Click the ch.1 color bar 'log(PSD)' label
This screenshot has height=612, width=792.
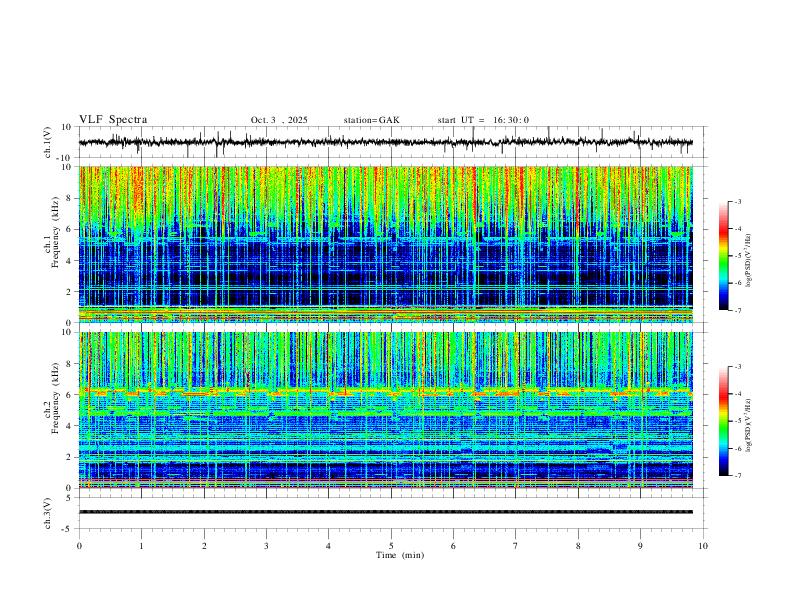748,260
